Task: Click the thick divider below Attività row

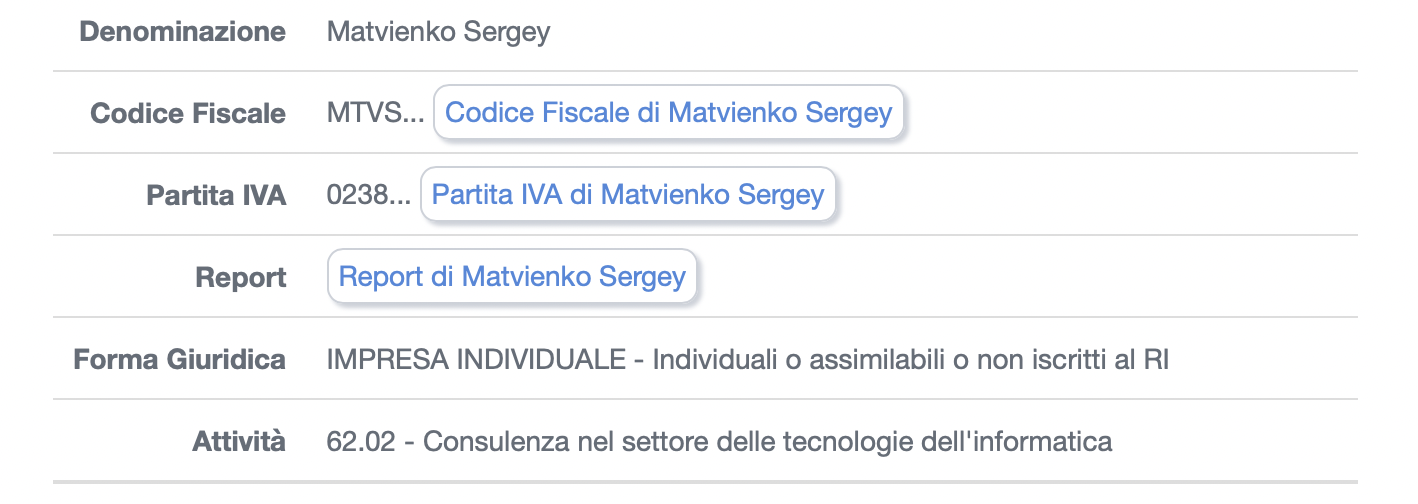Action: tap(705, 483)
